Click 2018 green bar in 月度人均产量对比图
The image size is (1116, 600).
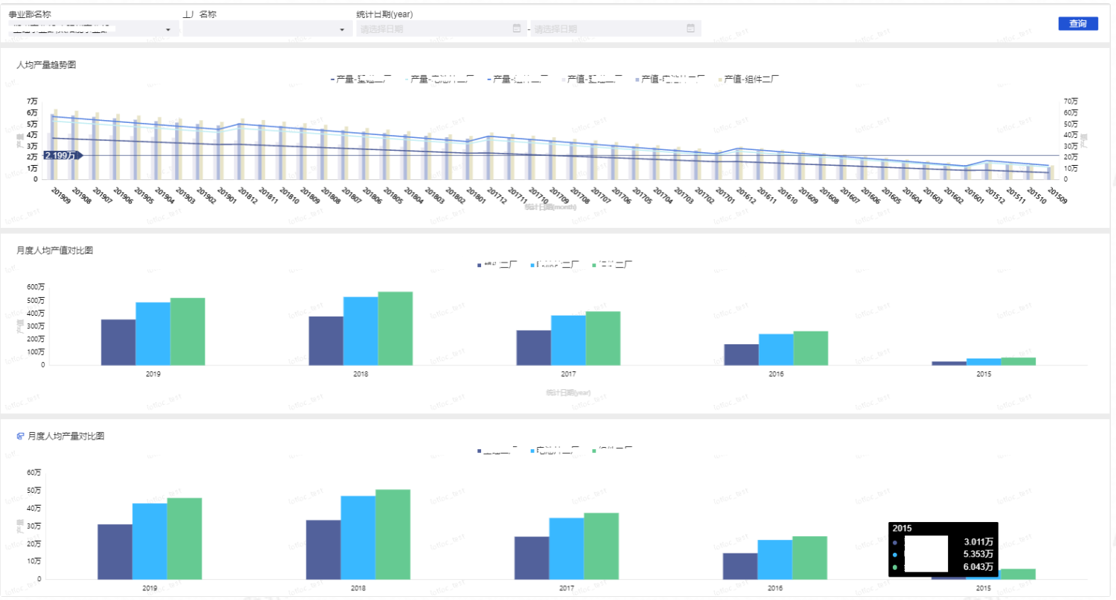click(x=393, y=535)
